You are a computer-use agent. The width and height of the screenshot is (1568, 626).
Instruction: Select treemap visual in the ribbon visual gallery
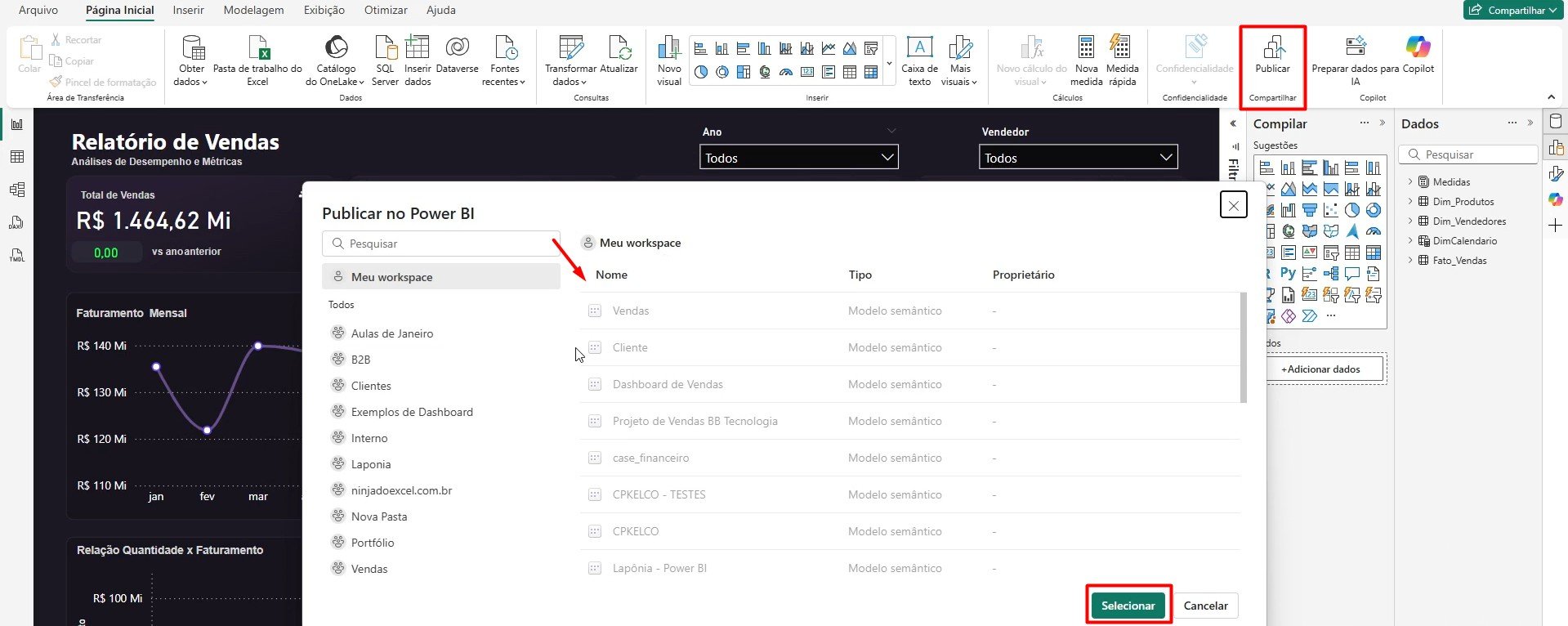(x=744, y=72)
